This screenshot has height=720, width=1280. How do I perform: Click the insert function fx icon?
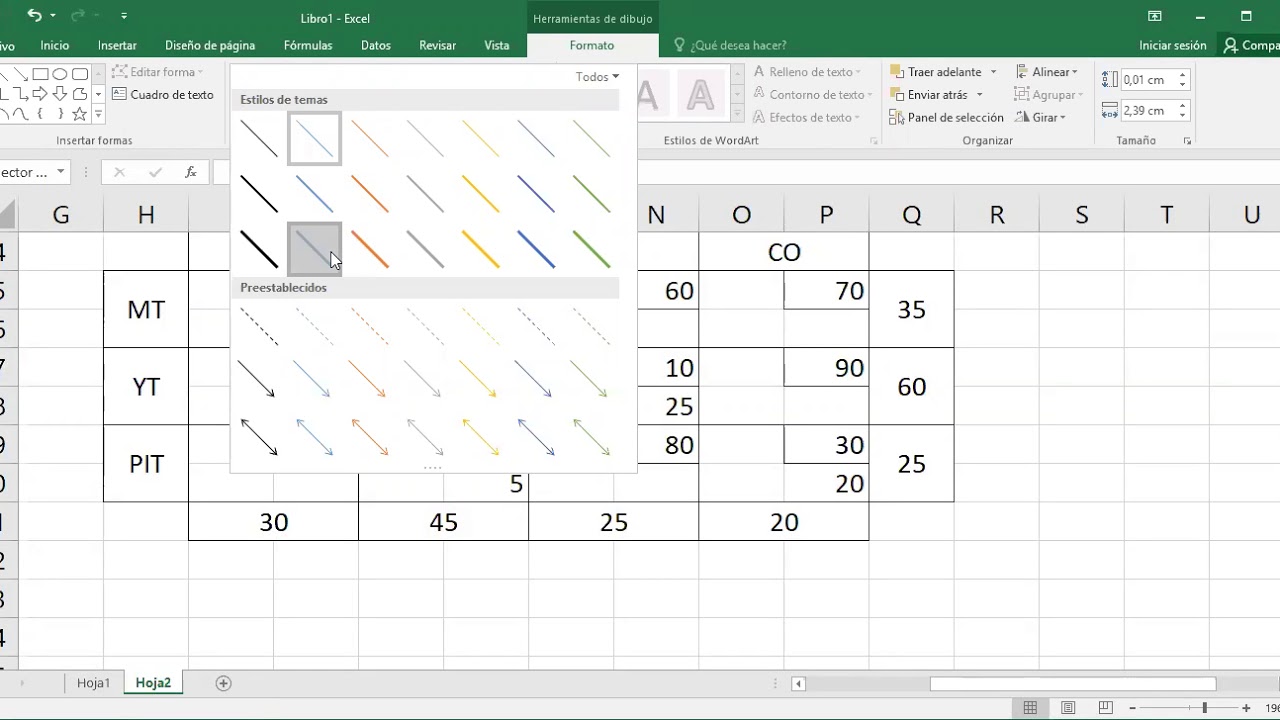[191, 172]
